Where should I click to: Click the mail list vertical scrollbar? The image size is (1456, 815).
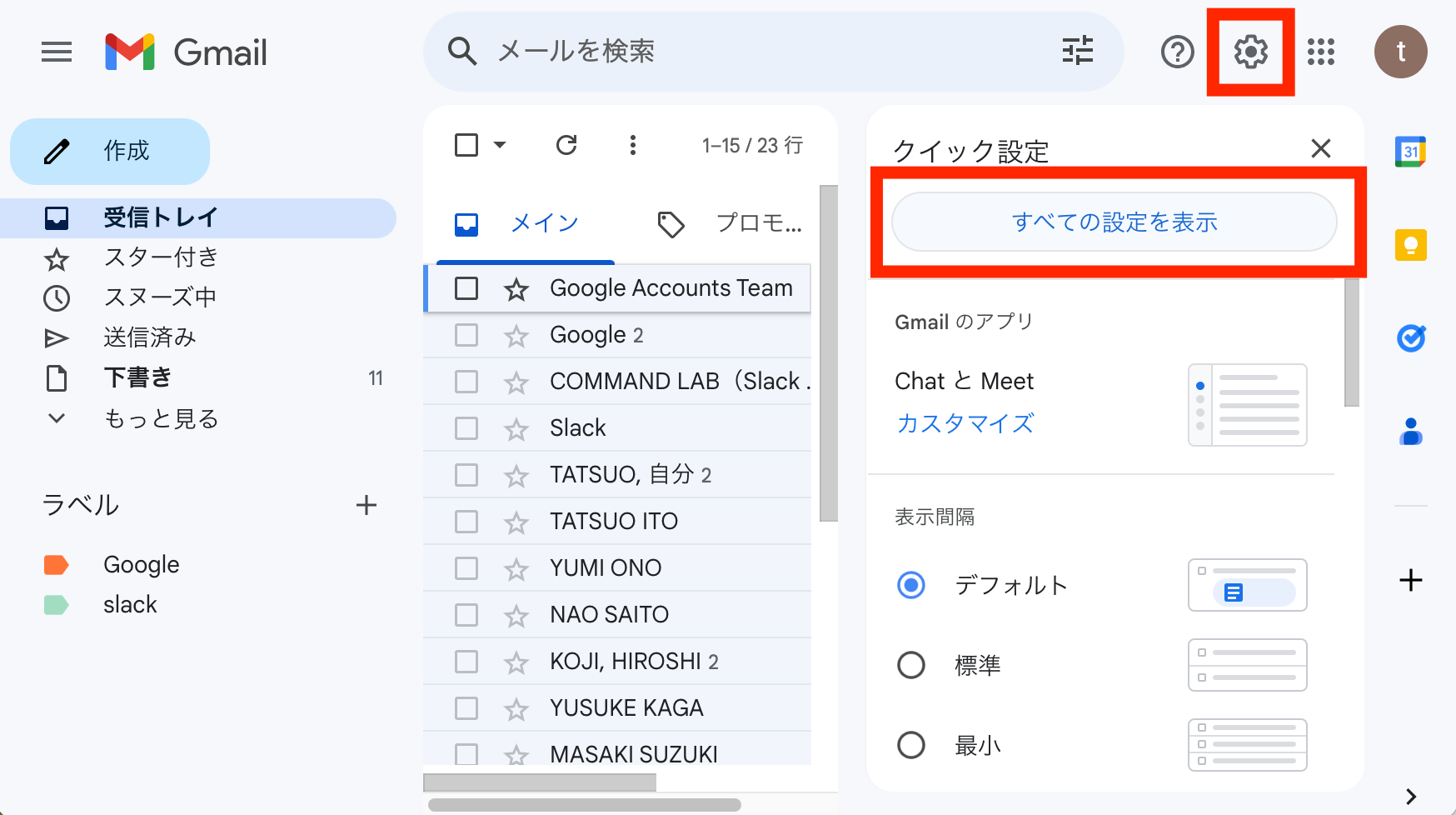tap(829, 353)
